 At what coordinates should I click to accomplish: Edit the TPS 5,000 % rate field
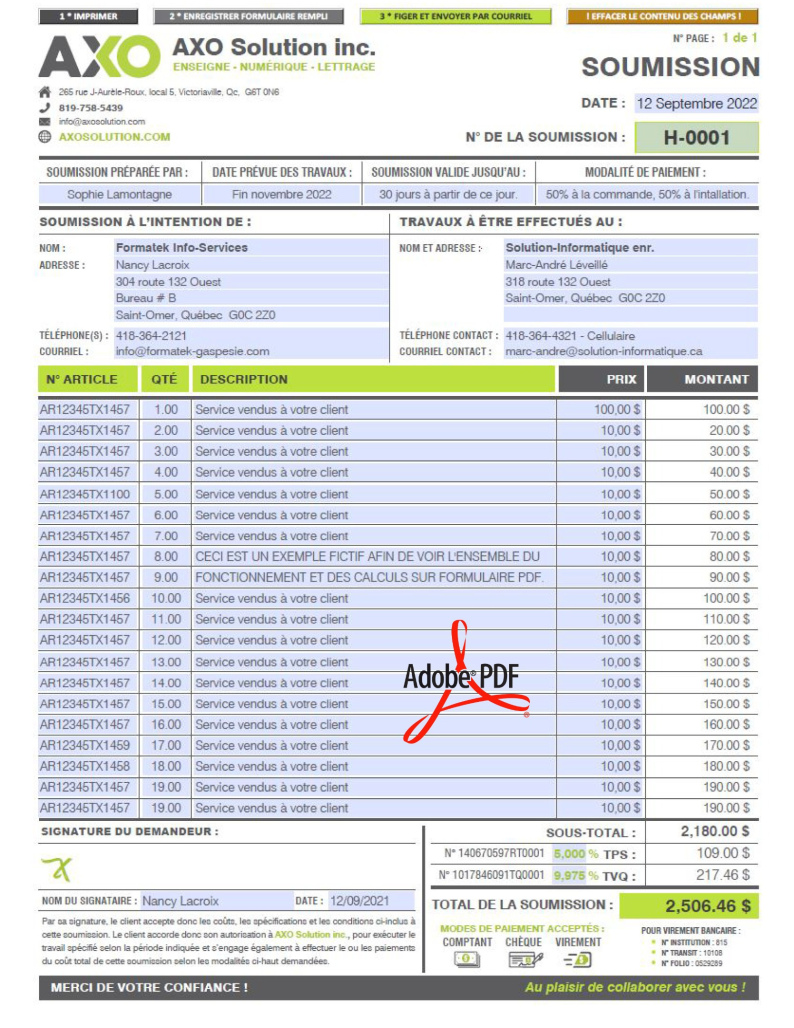569,854
